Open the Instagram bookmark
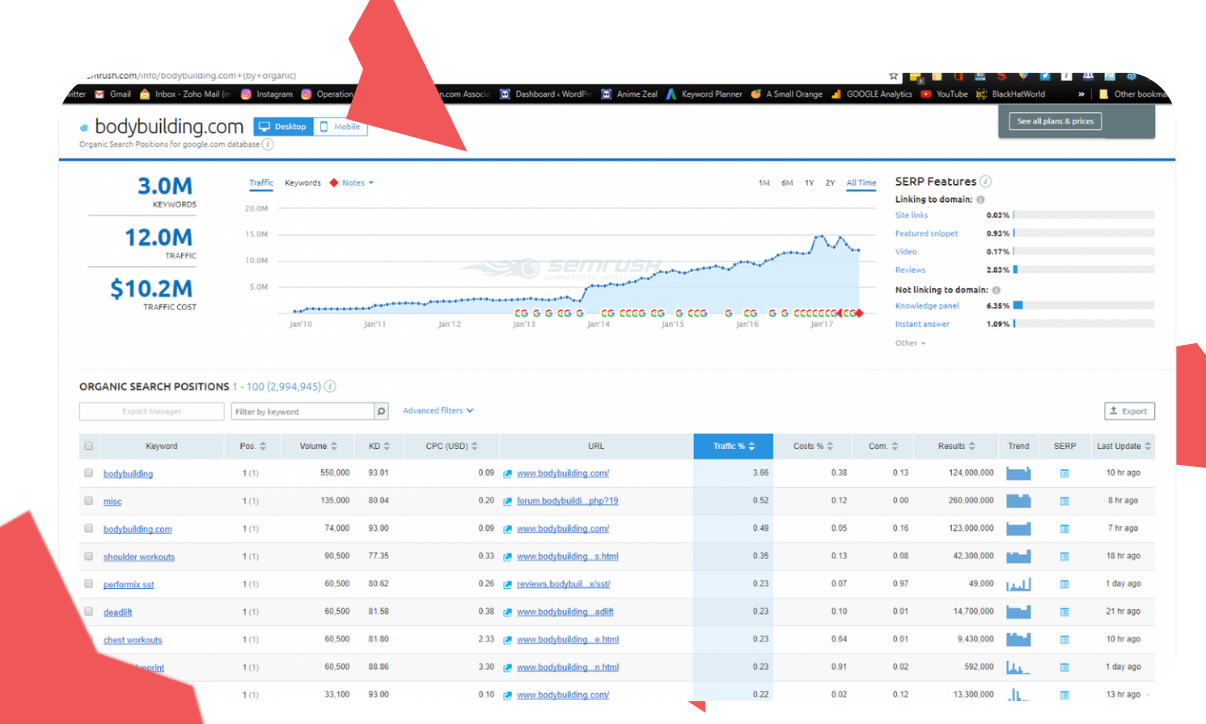This screenshot has height=724, width=1206. pos(267,94)
